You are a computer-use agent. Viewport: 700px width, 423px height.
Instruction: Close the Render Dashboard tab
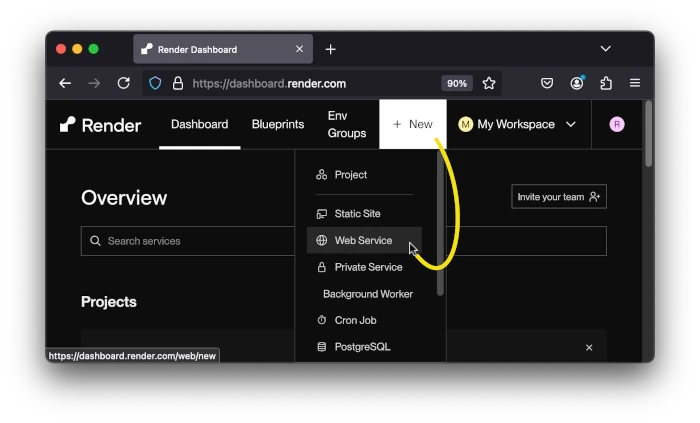[x=300, y=49]
